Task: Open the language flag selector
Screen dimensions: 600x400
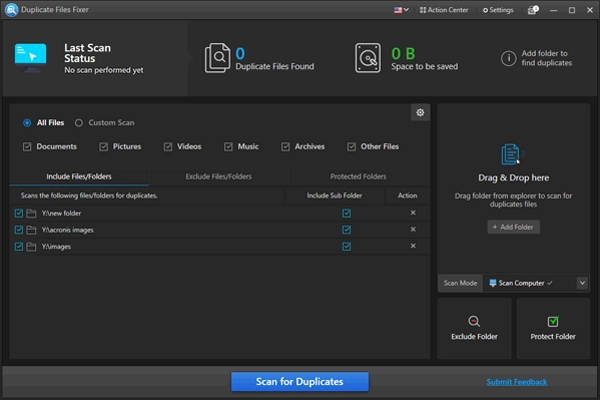Action: [x=401, y=10]
